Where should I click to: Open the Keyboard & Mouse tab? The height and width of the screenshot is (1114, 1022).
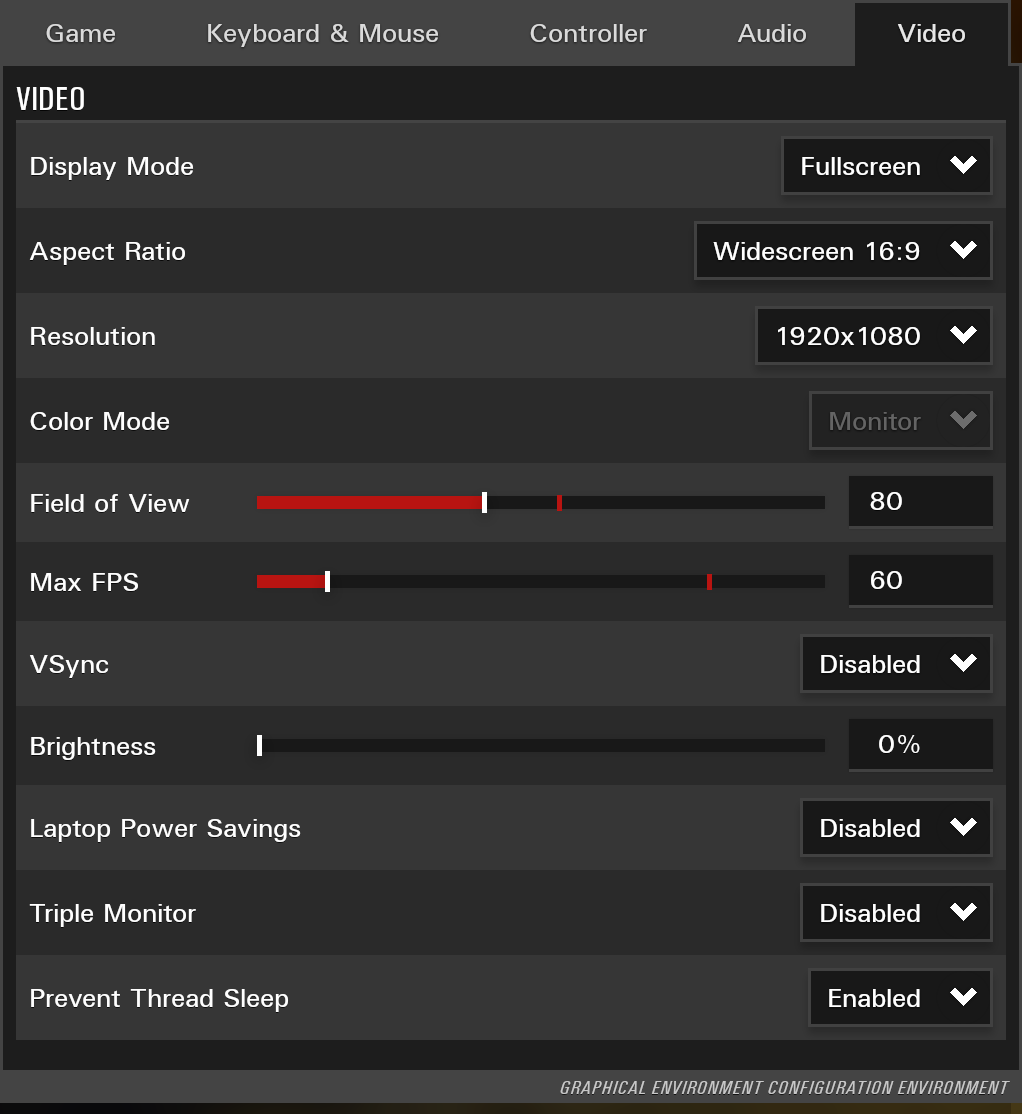tap(322, 34)
